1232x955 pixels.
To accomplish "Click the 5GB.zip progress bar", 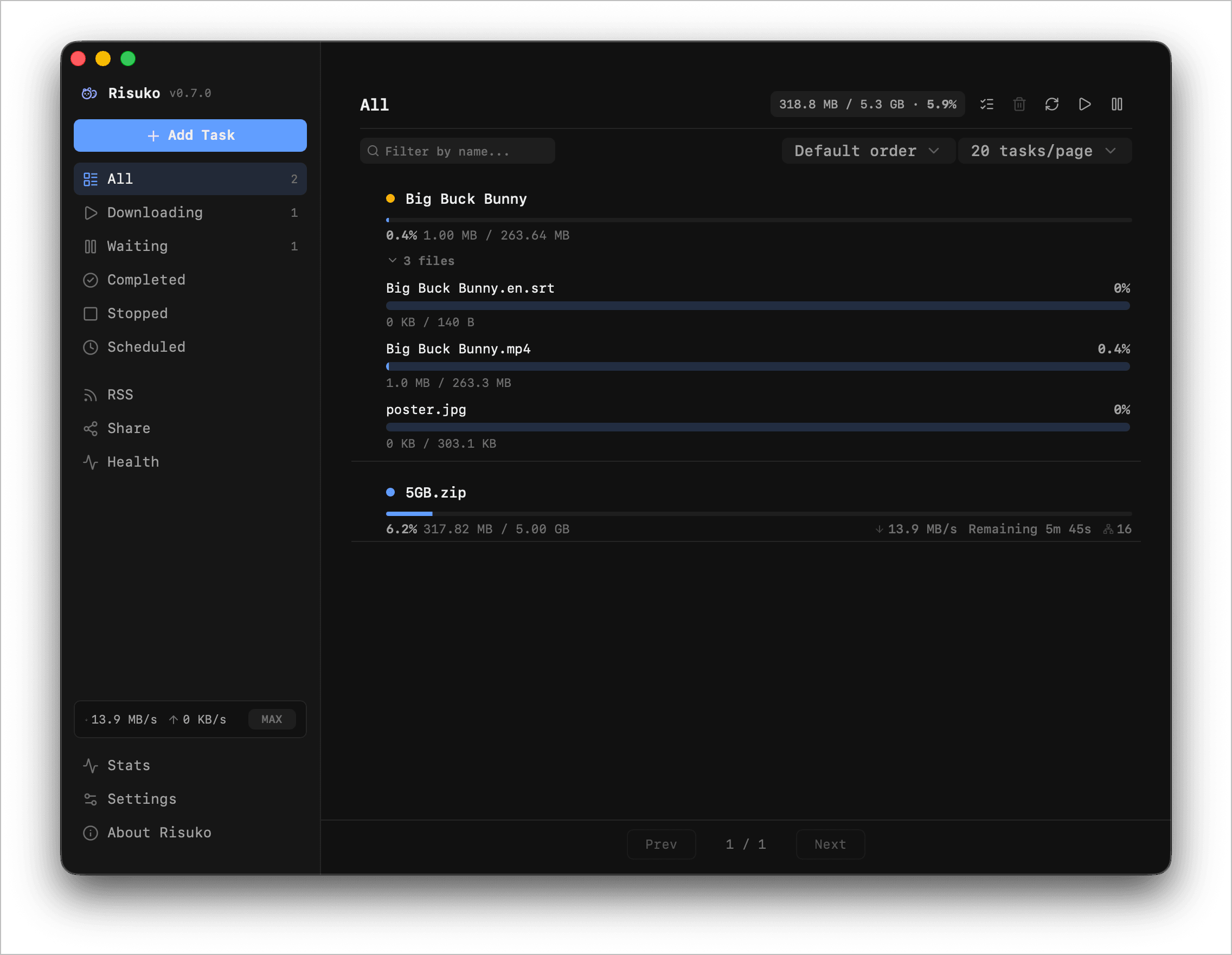I will 759,514.
